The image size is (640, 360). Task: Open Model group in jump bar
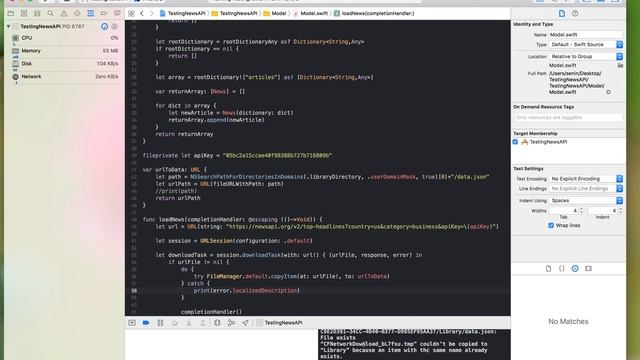click(275, 13)
